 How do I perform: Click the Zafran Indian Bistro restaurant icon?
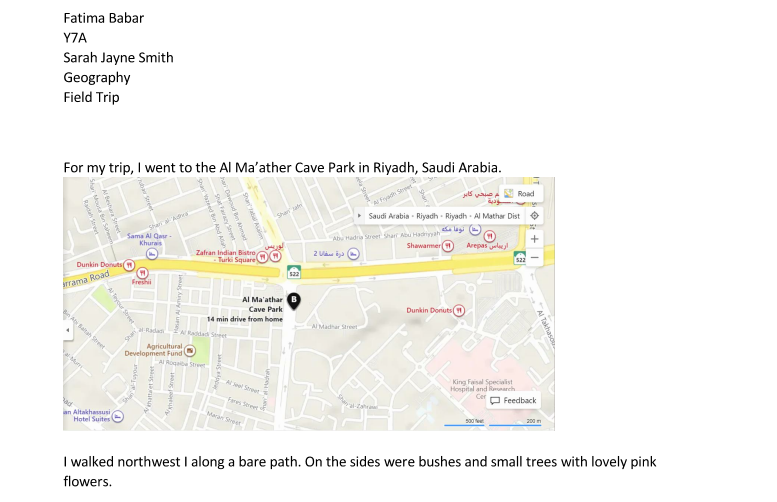tap(262, 256)
